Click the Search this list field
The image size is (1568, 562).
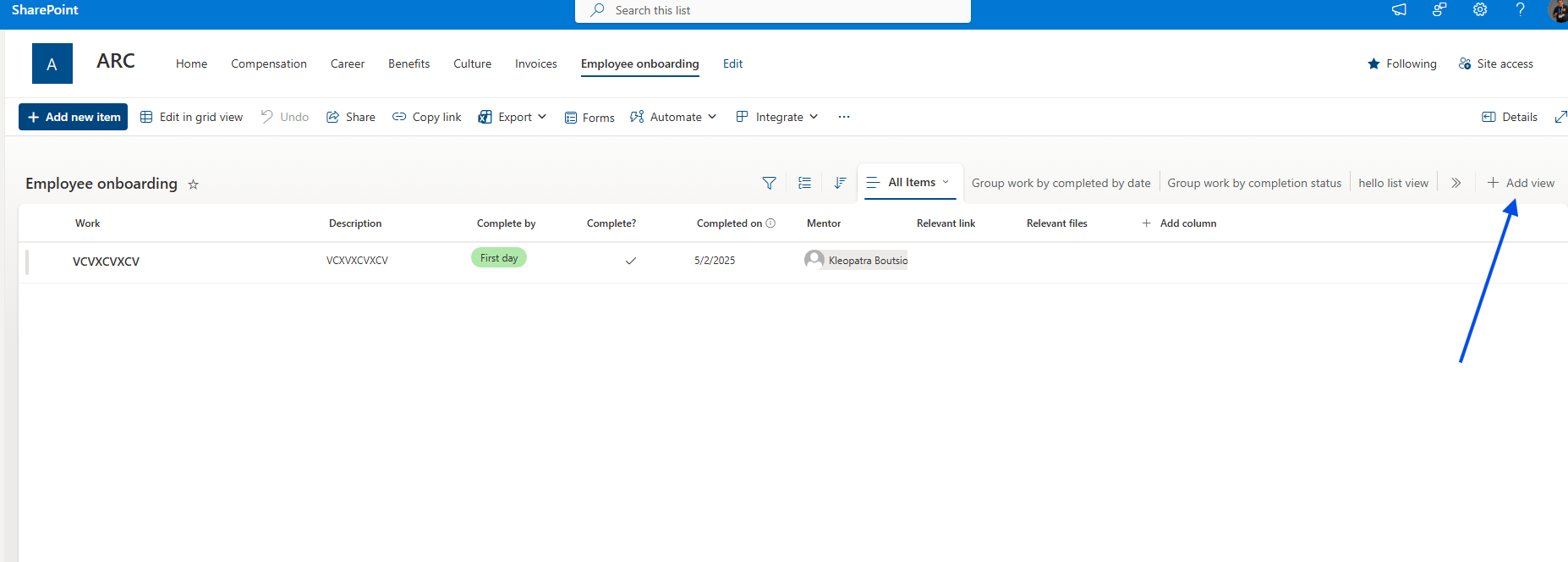(772, 10)
